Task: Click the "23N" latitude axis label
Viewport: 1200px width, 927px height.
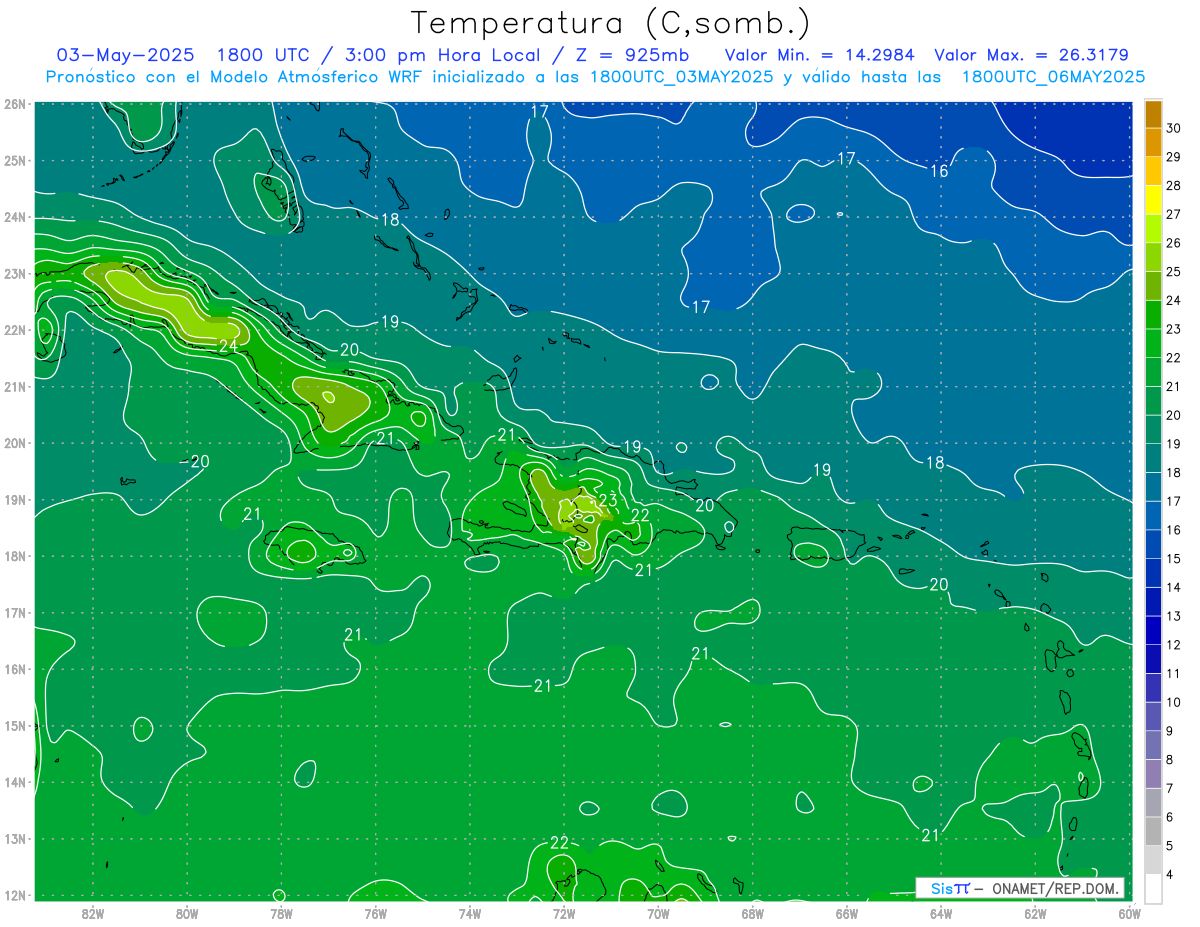Action: point(14,273)
